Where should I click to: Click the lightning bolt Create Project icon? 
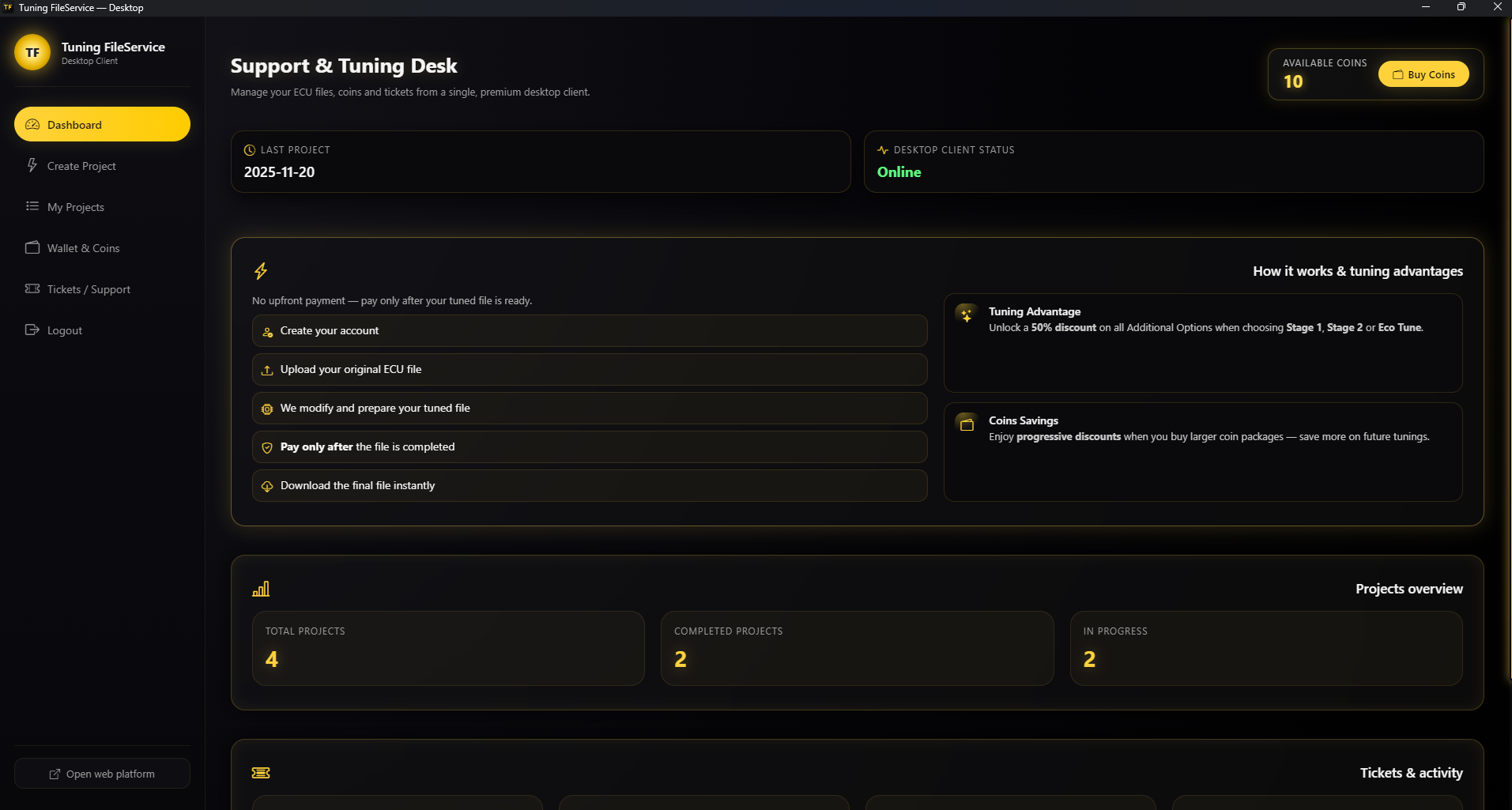(x=32, y=165)
